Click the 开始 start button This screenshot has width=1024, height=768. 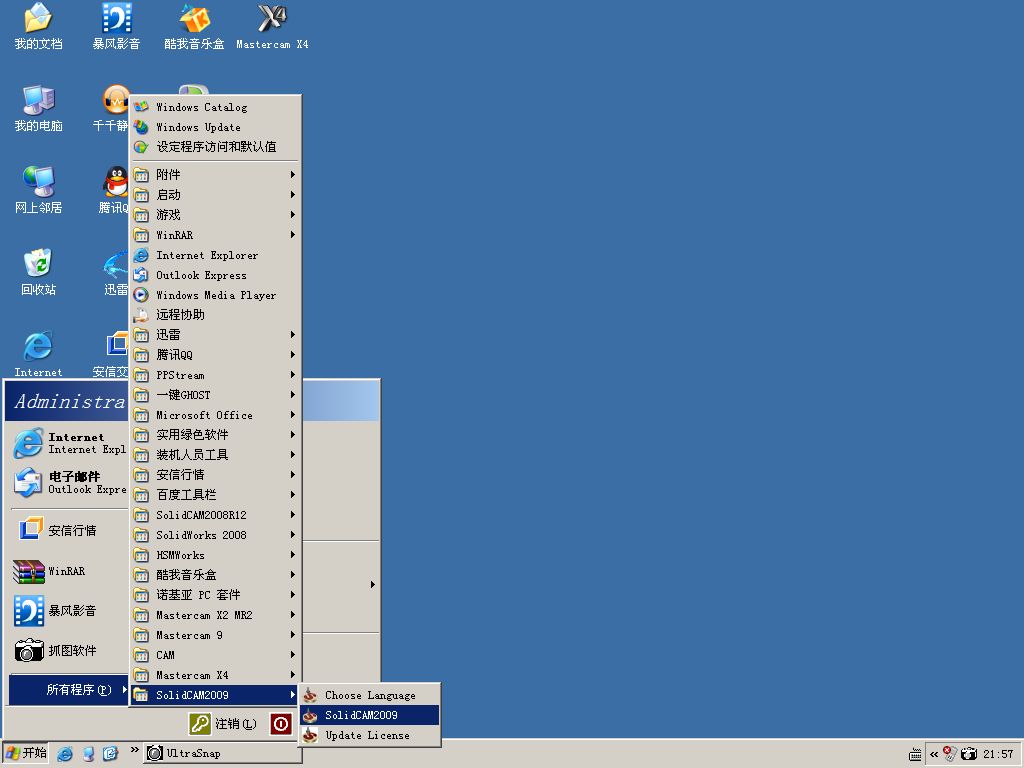click(25, 754)
